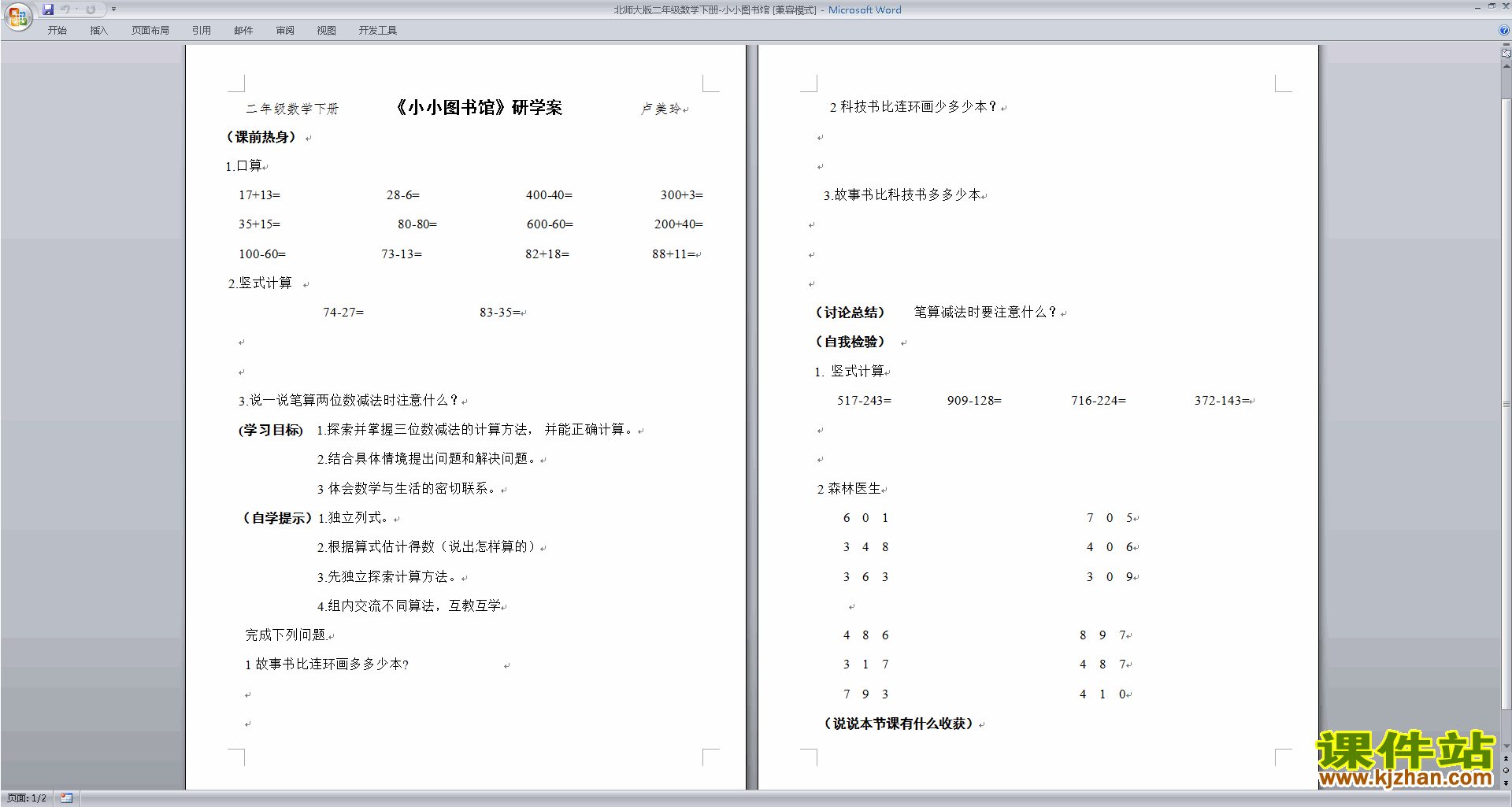The image size is (1512, 807).
Task: Click the heading (说说本节课有什么收获)
Action: [x=899, y=724]
